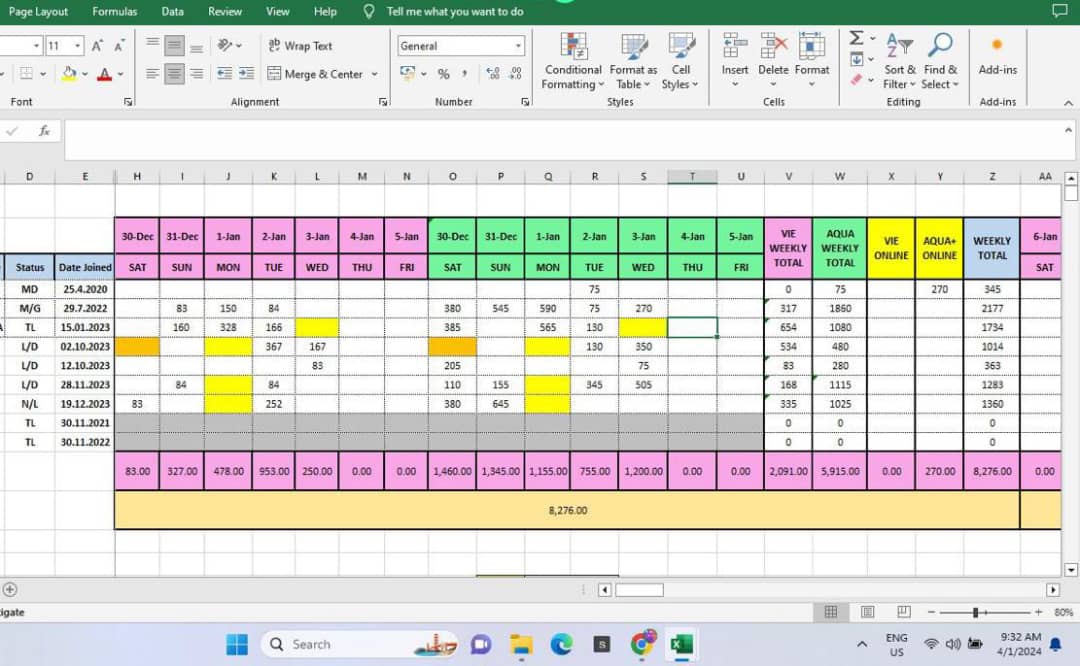
Task: Open Number format dialog launcher
Action: click(x=526, y=102)
